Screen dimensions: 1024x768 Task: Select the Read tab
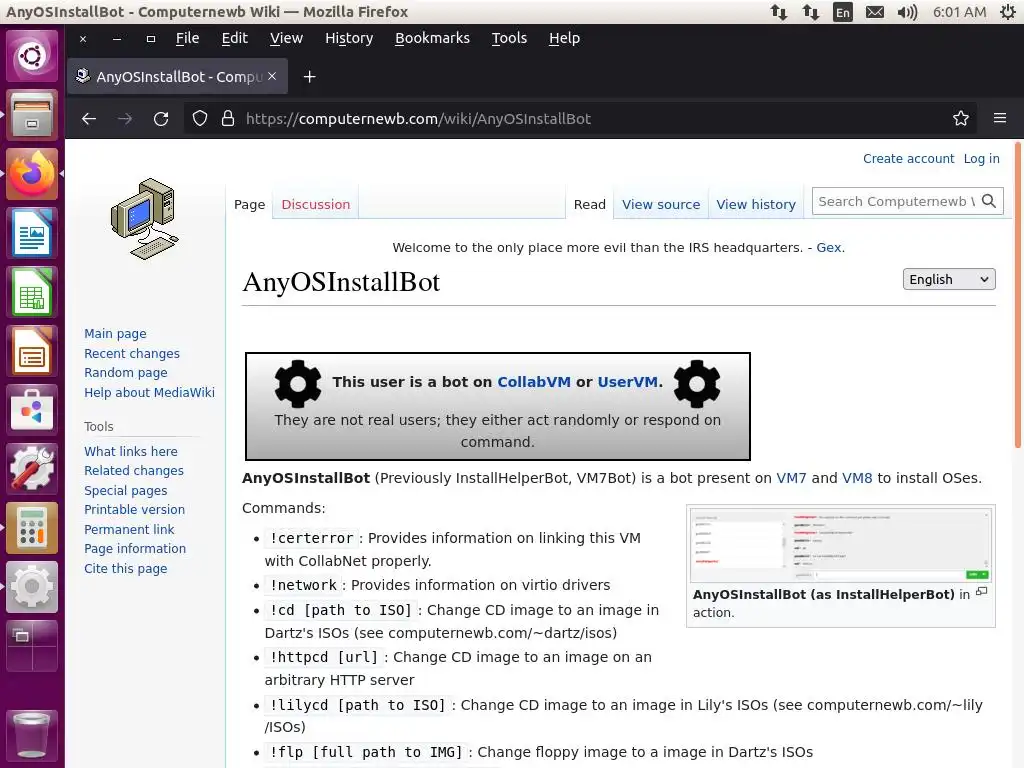click(589, 204)
